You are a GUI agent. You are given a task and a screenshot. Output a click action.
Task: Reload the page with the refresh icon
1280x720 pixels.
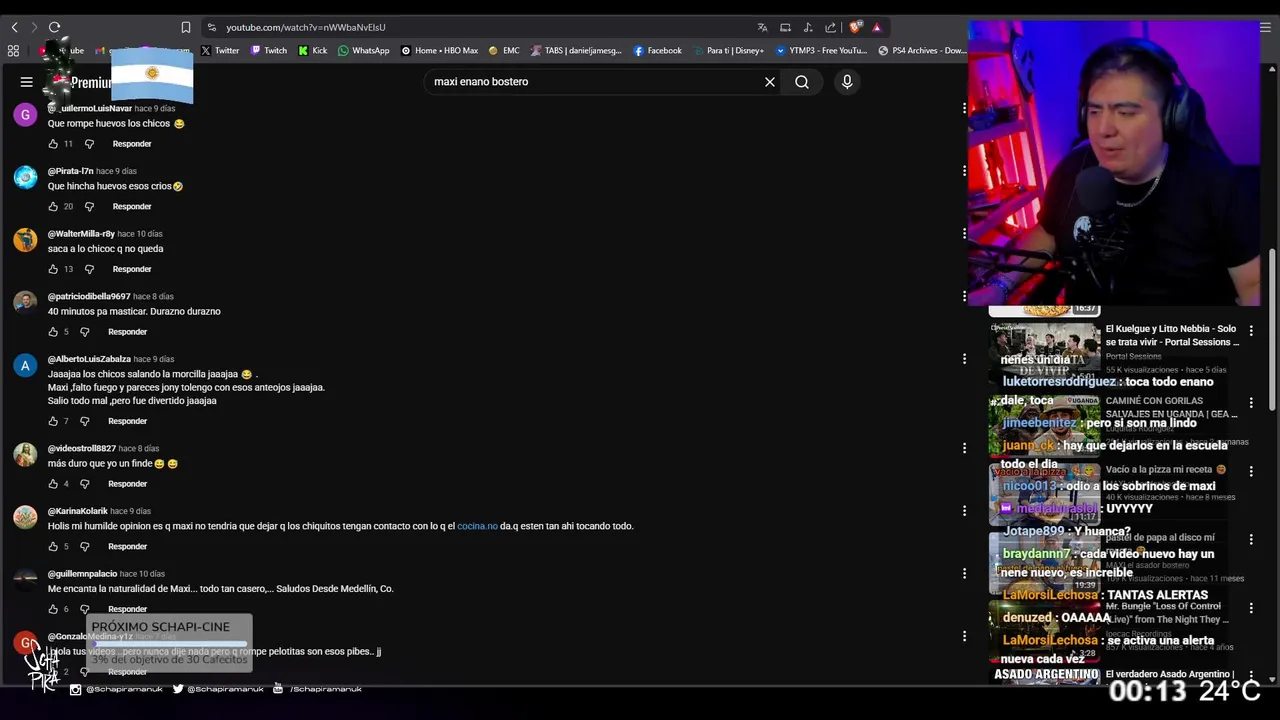click(x=54, y=27)
